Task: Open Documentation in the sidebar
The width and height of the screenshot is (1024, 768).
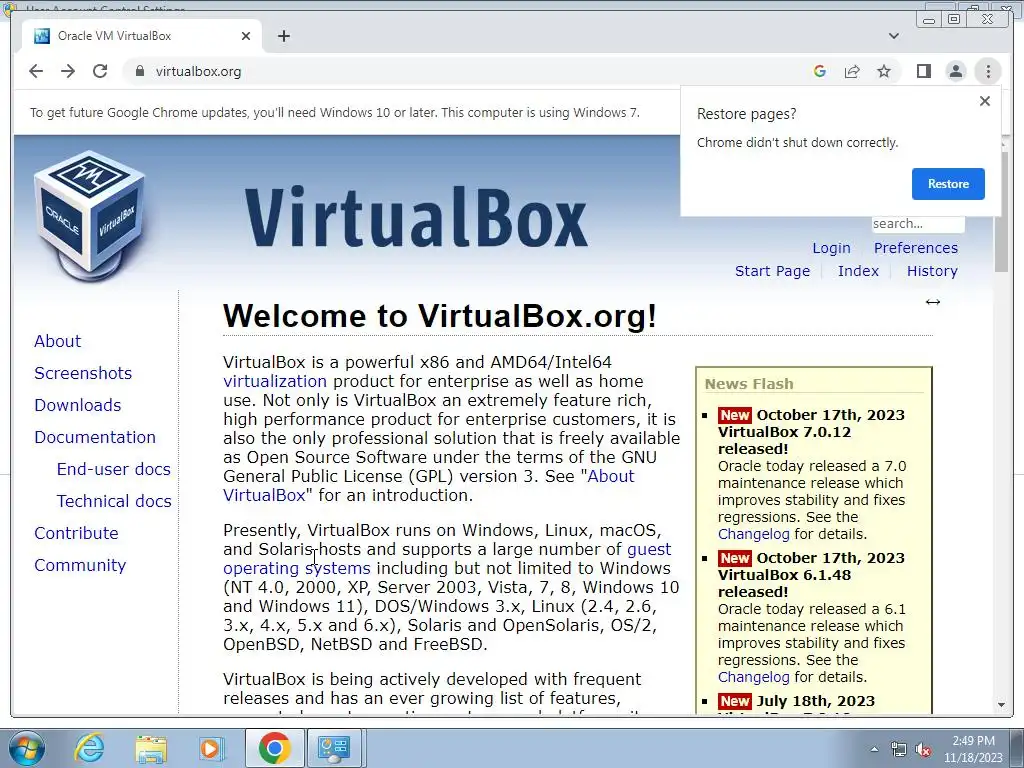Action: pyautogui.click(x=95, y=437)
